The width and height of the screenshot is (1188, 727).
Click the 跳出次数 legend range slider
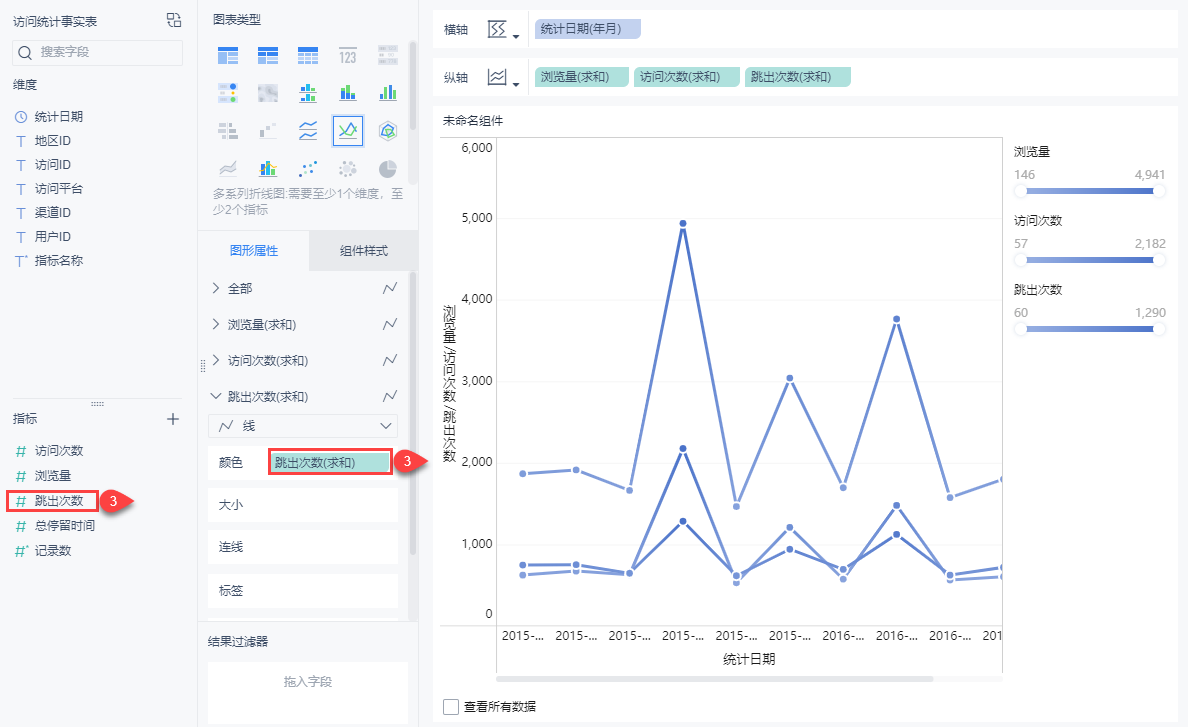click(x=1090, y=329)
